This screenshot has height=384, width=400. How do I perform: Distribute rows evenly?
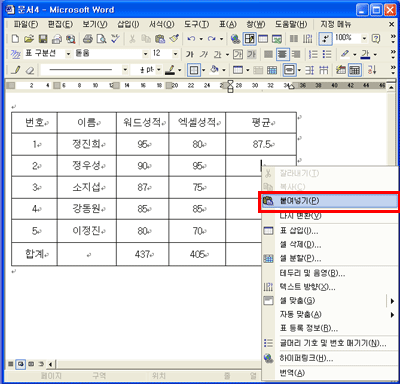[x=309, y=70]
